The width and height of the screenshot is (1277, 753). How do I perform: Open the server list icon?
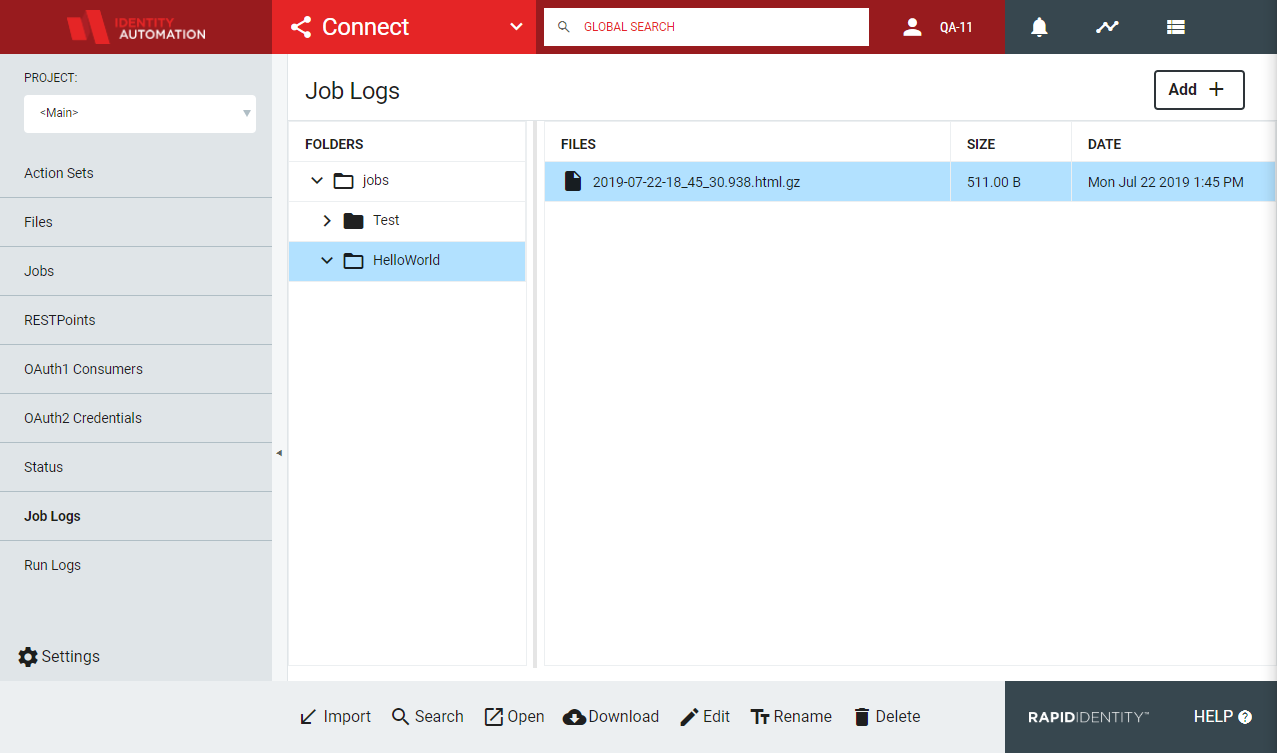[x=1176, y=27]
